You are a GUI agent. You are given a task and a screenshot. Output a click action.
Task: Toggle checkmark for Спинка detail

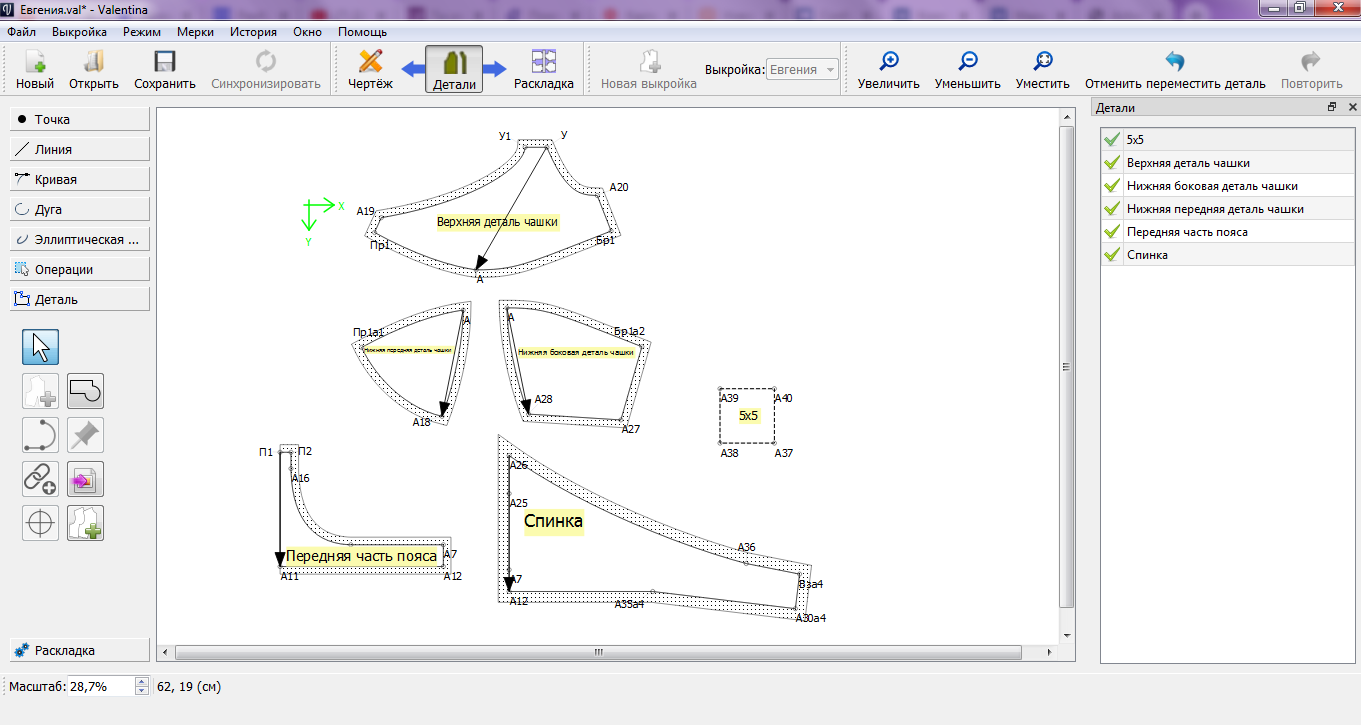pyautogui.click(x=1111, y=255)
